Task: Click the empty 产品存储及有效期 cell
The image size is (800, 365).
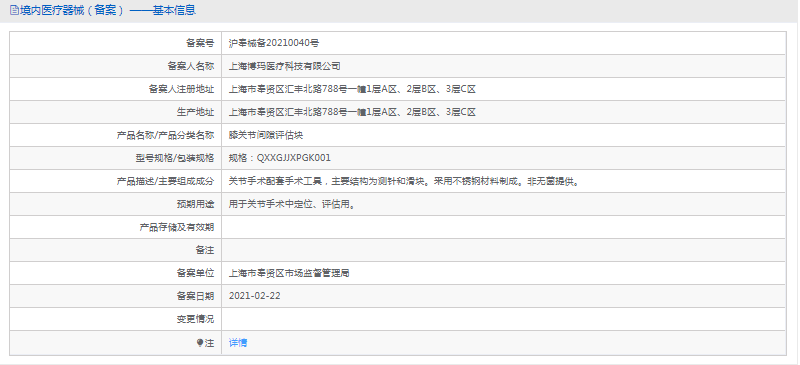Action: point(504,227)
